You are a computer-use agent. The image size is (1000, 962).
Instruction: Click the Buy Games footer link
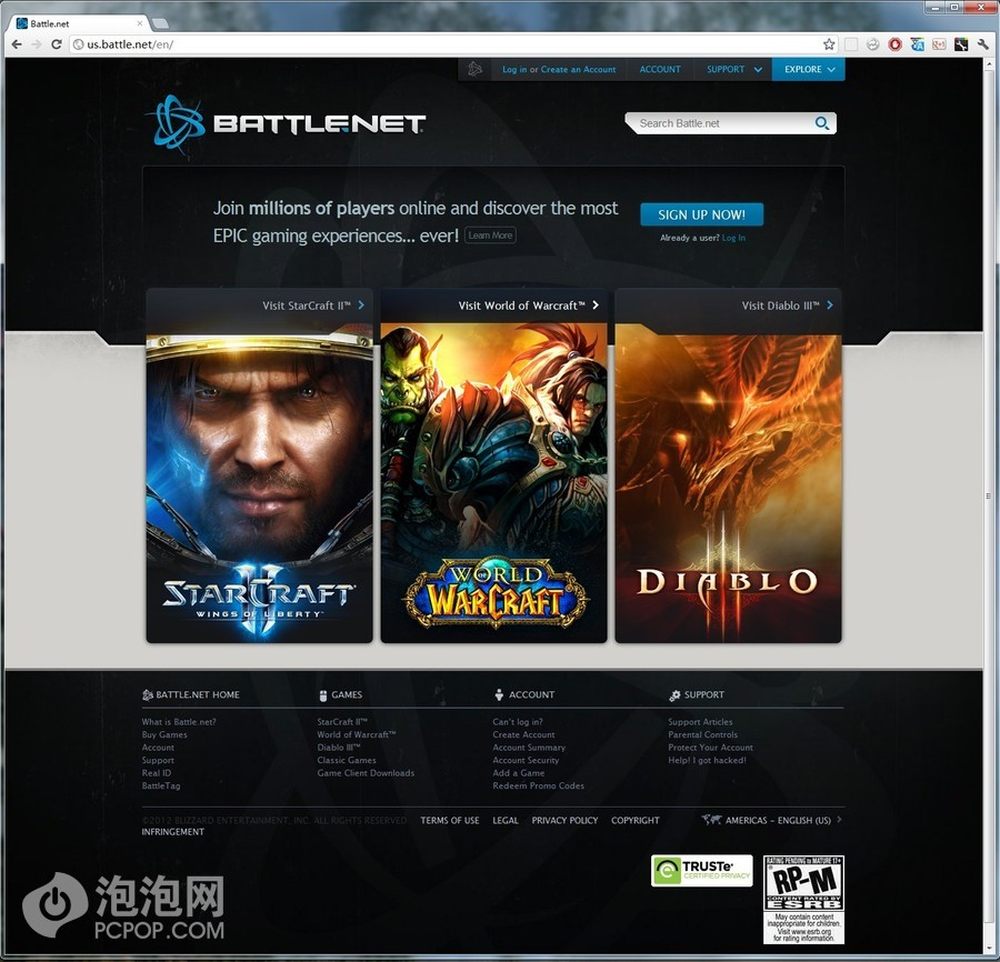tap(165, 734)
